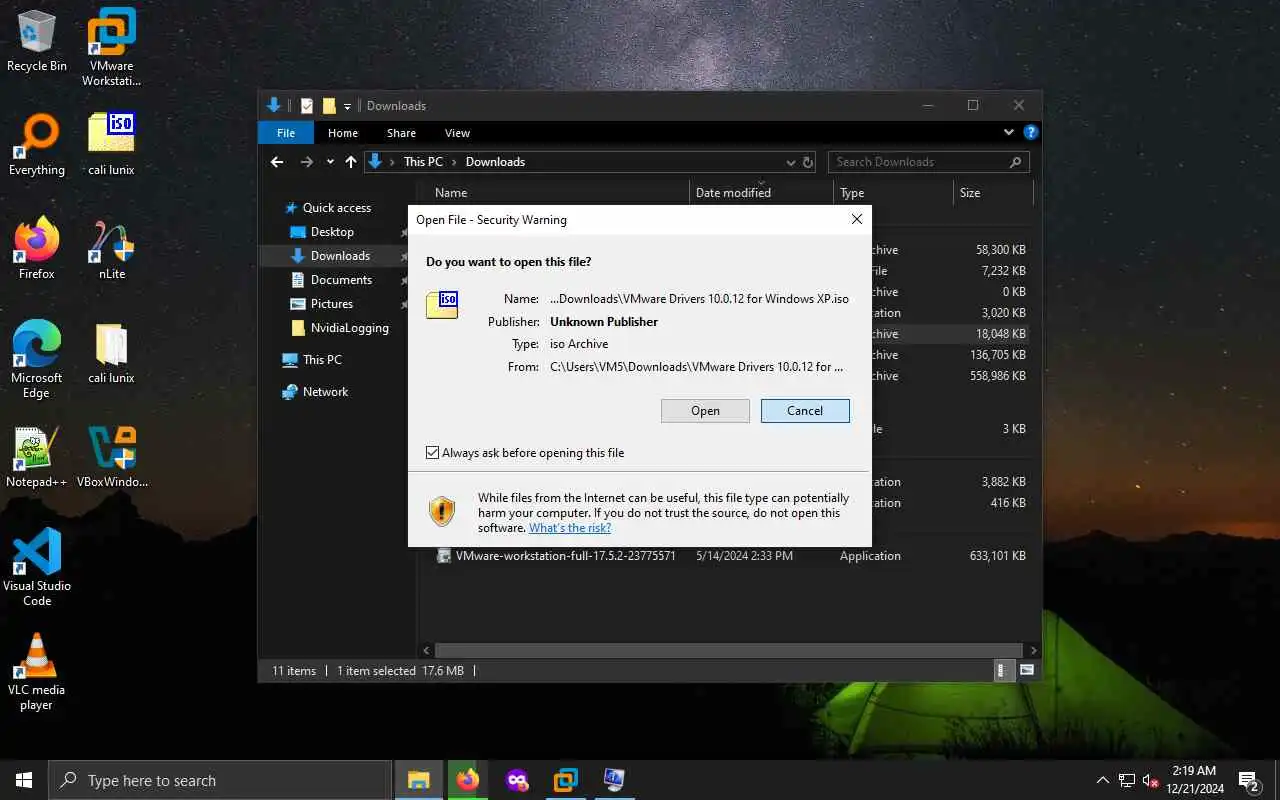Switch to large icons view layout icon
This screenshot has width=1280, height=800.
1026,671
